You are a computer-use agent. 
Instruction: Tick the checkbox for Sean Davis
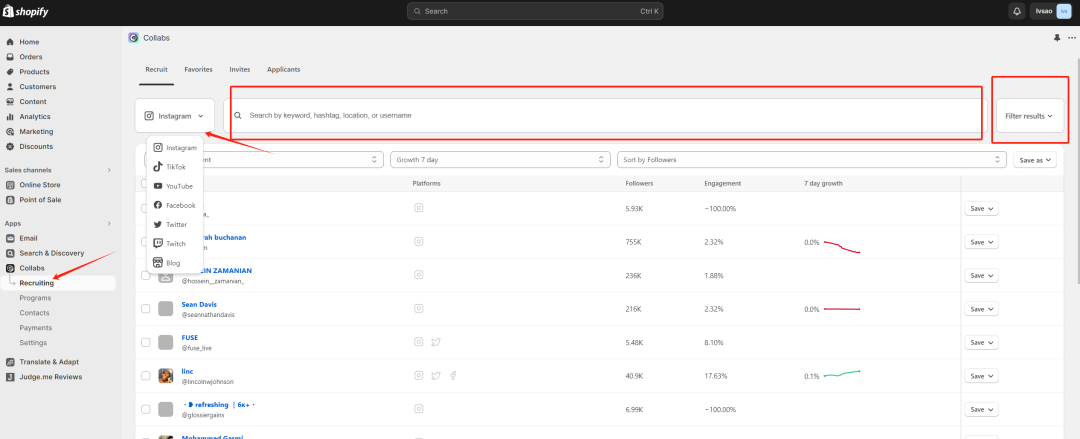point(145,309)
